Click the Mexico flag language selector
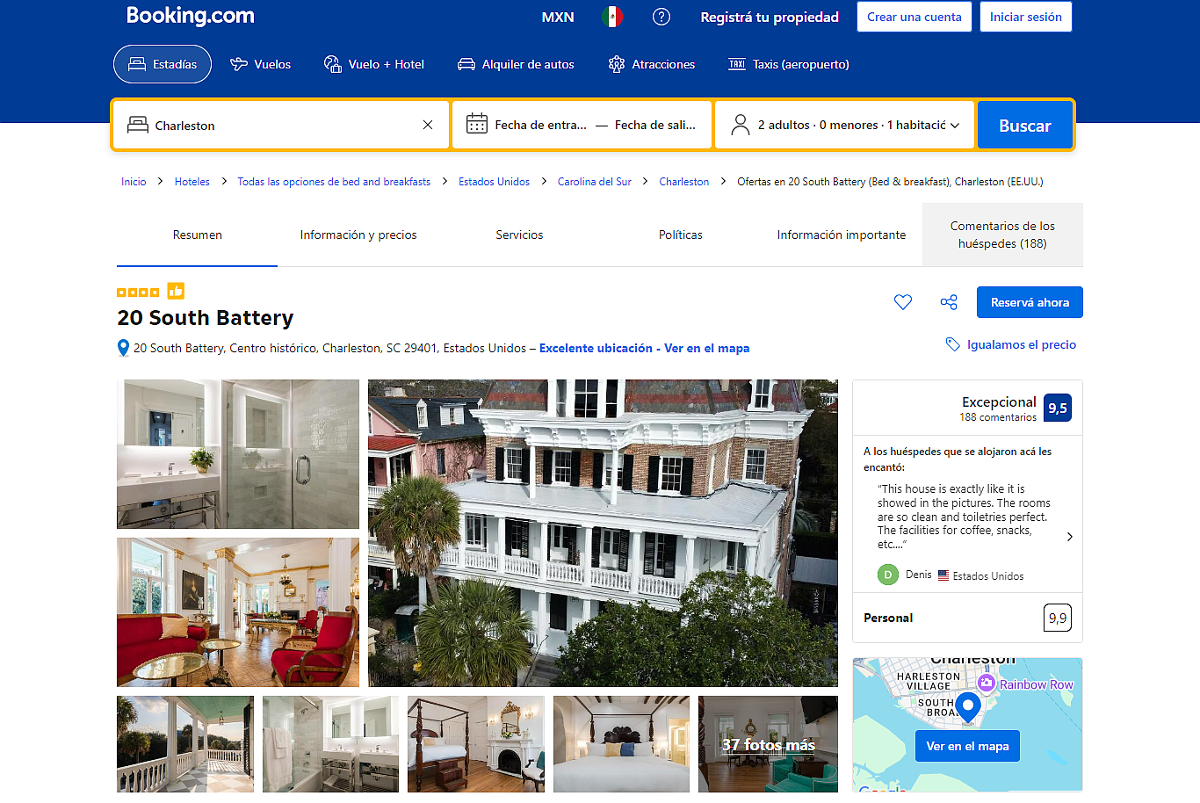The height and width of the screenshot is (803, 1200). pos(612,17)
